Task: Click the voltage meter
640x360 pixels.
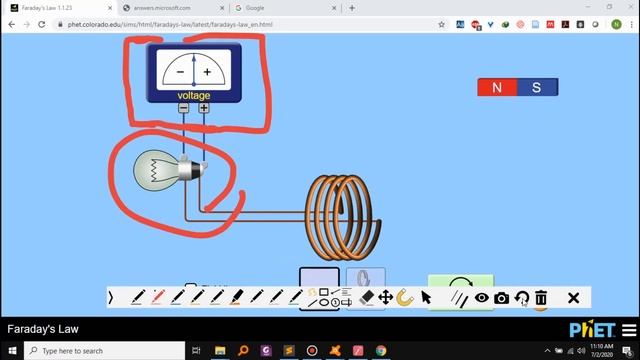Action: coord(194,73)
